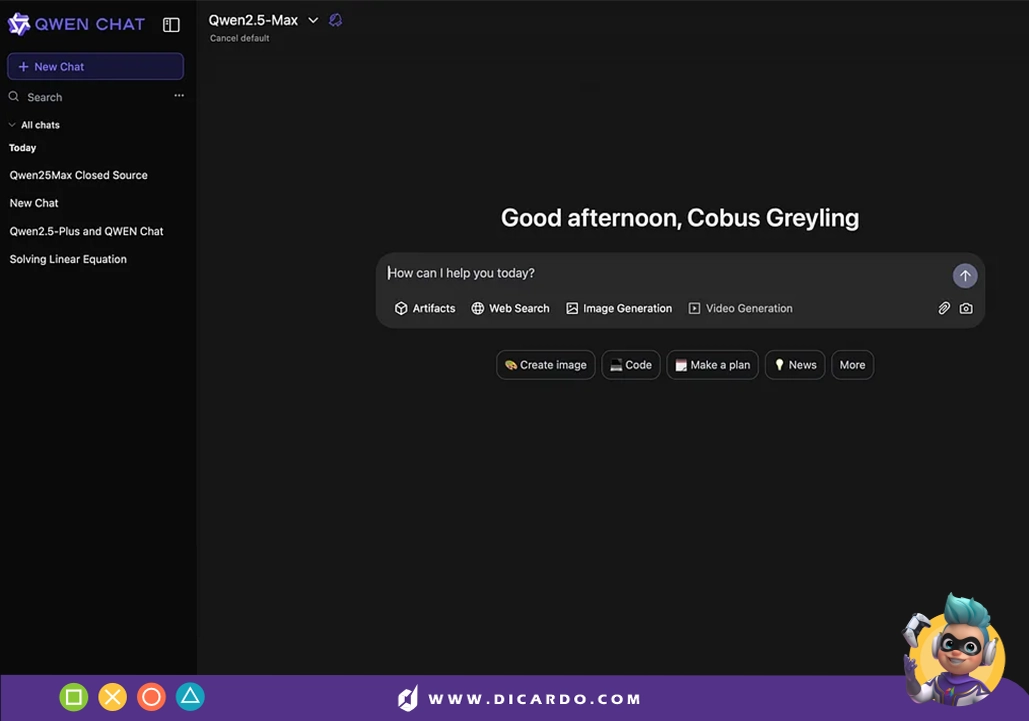This screenshot has width=1029, height=721.
Task: Click Cancel default under model name
Action: (x=240, y=38)
